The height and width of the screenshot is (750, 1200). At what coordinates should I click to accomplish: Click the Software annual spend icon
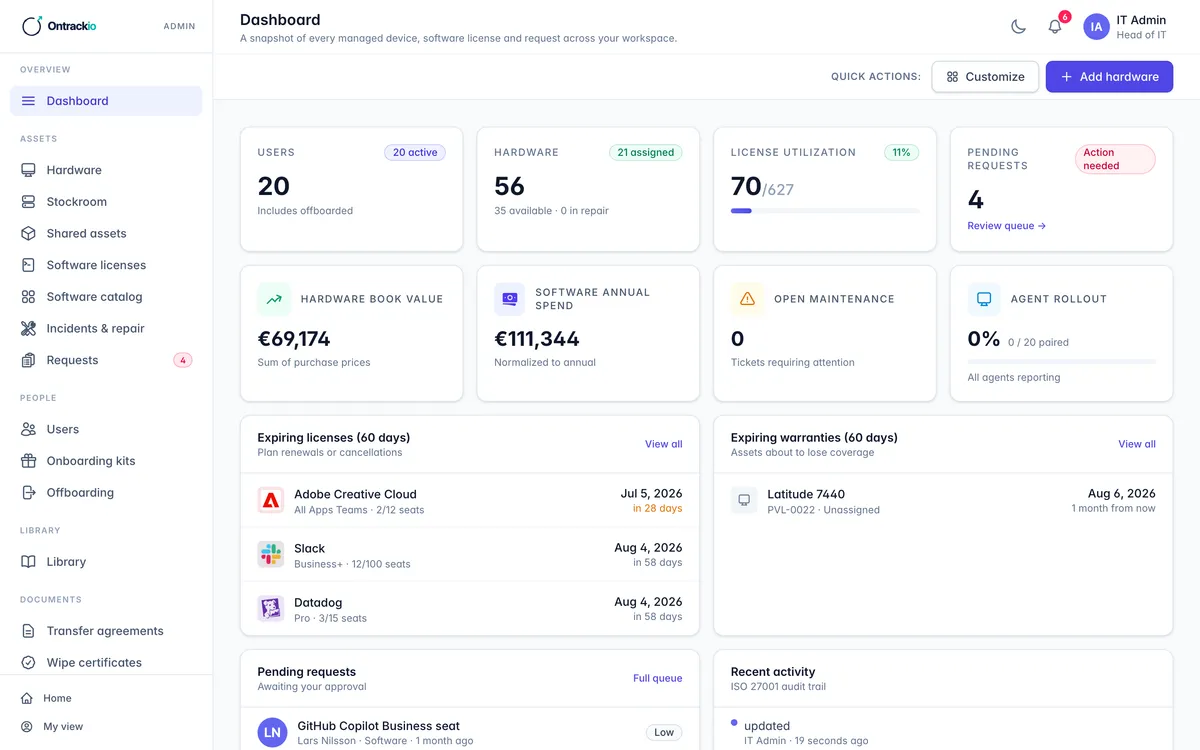509,299
